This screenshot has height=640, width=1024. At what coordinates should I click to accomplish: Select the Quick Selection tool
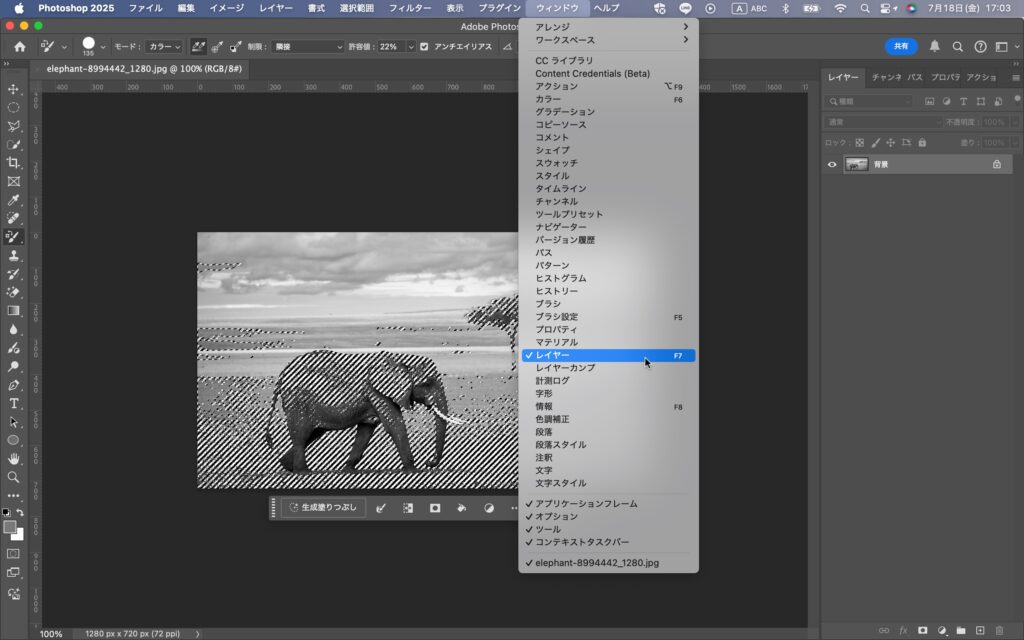(13, 144)
